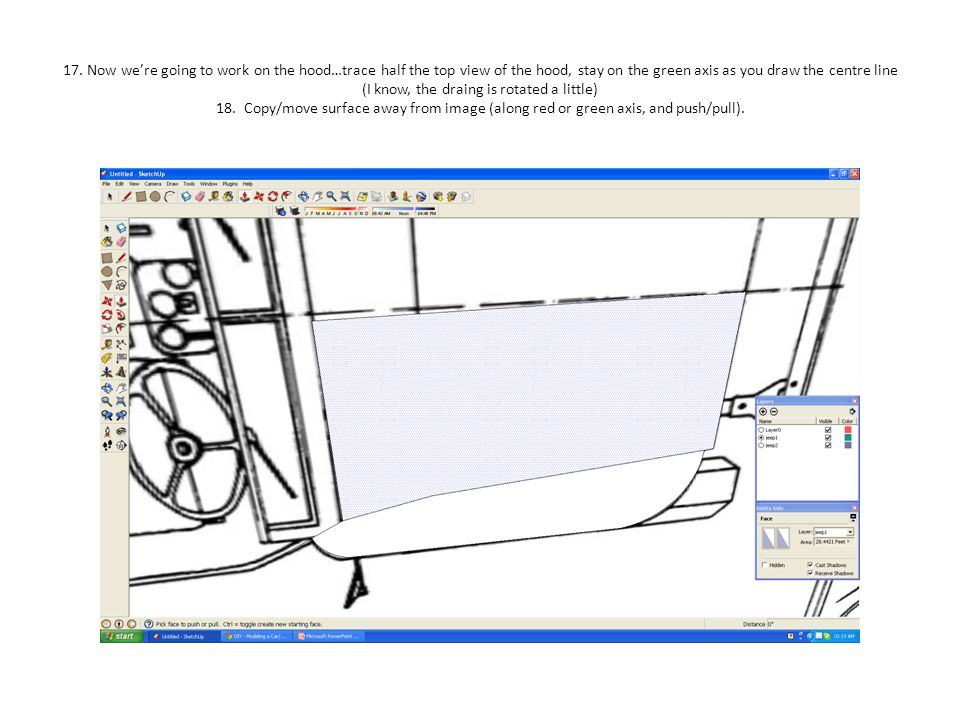Pick the Circle tool in top toolbar
Image resolution: width=960 pixels, height=720 pixels.
click(155, 197)
